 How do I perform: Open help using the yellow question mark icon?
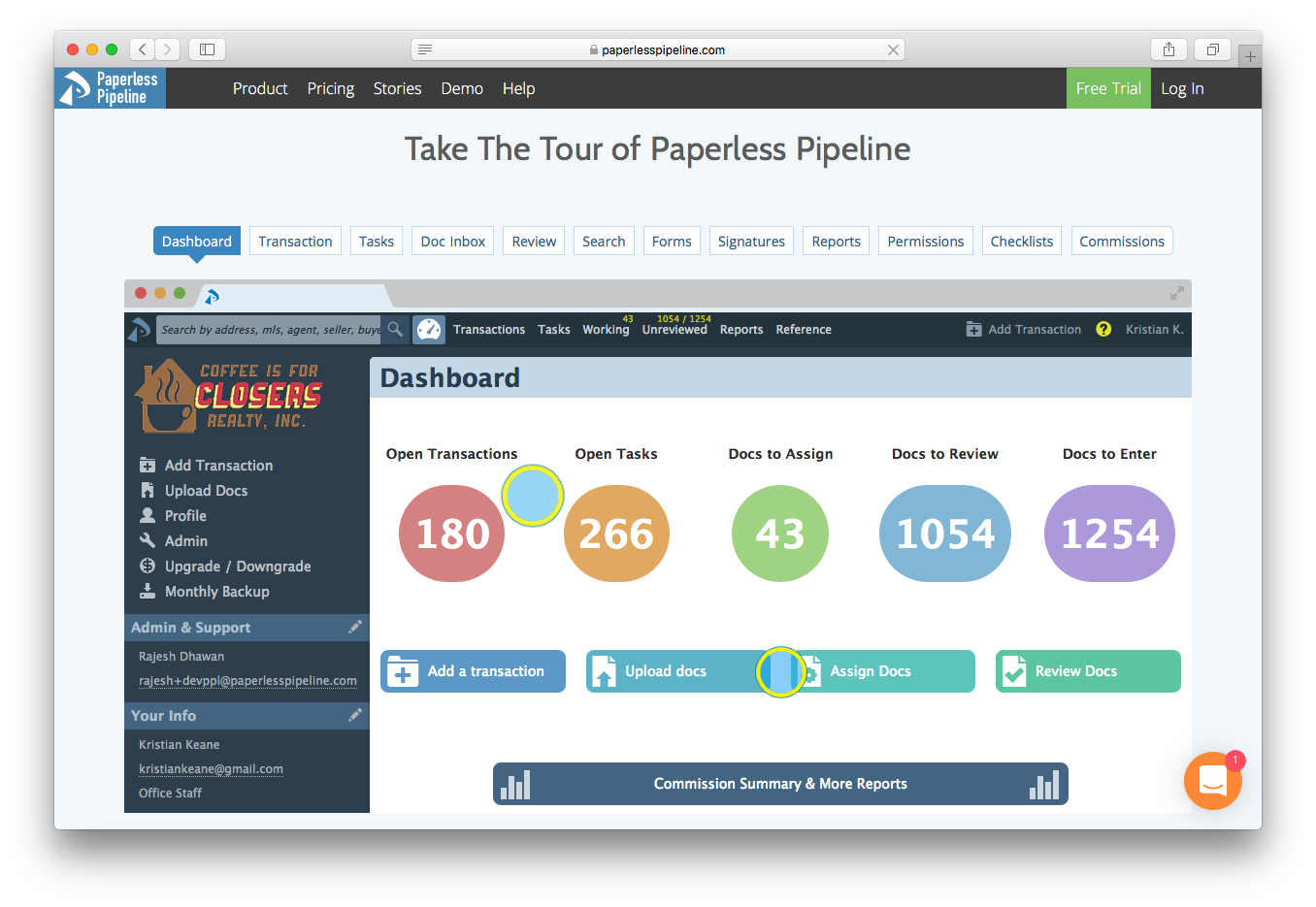[x=1103, y=329]
